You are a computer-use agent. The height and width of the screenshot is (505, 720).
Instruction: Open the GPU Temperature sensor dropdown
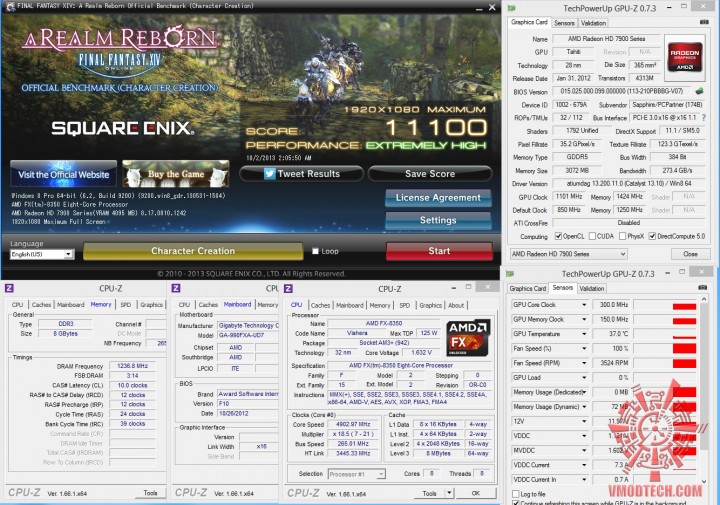click(x=584, y=334)
